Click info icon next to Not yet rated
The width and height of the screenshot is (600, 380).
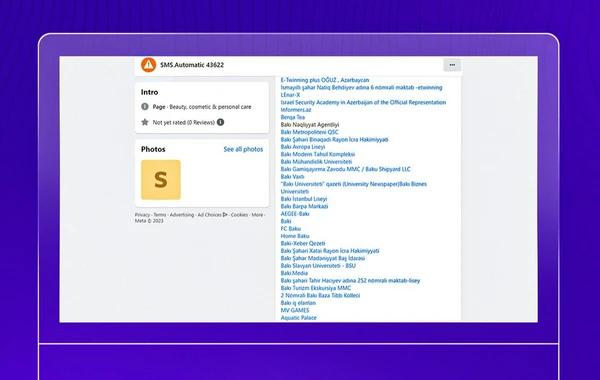coord(220,122)
